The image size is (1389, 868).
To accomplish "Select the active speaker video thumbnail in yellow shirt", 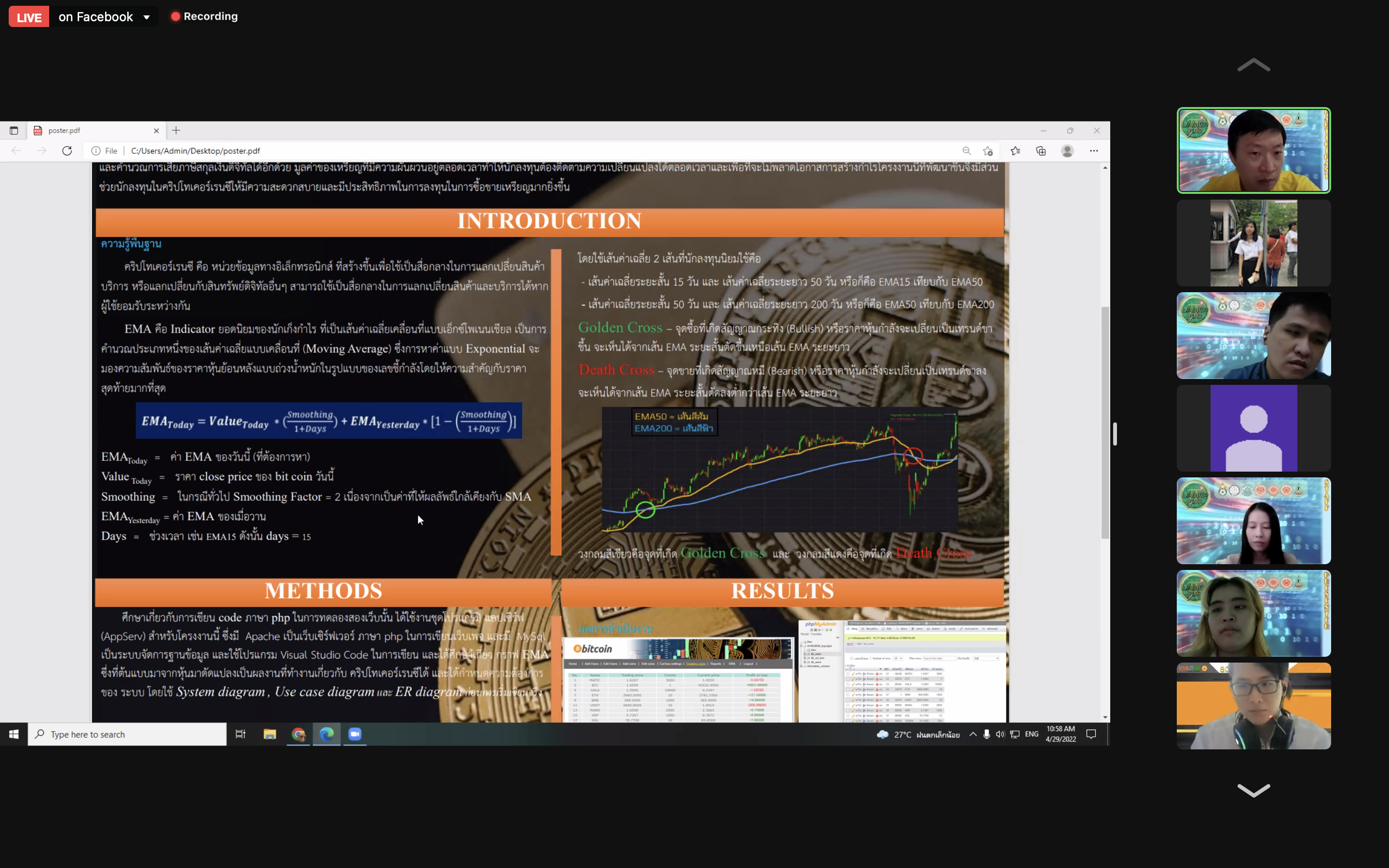I will coord(1253,150).
